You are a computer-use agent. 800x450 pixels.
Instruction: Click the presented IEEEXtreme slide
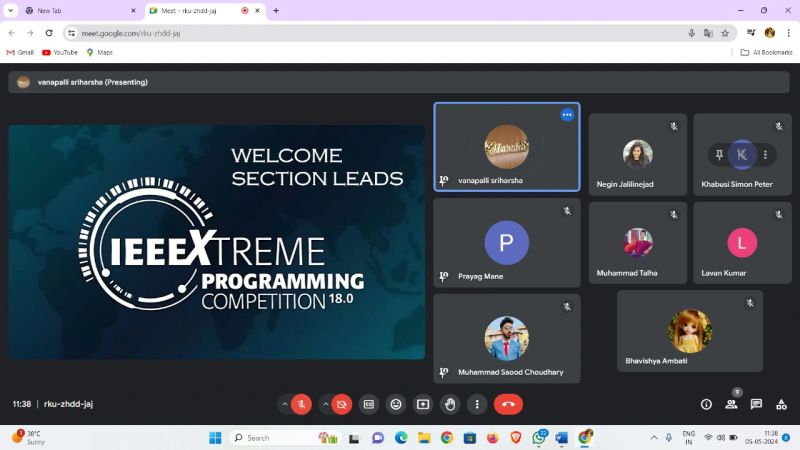tap(216, 242)
